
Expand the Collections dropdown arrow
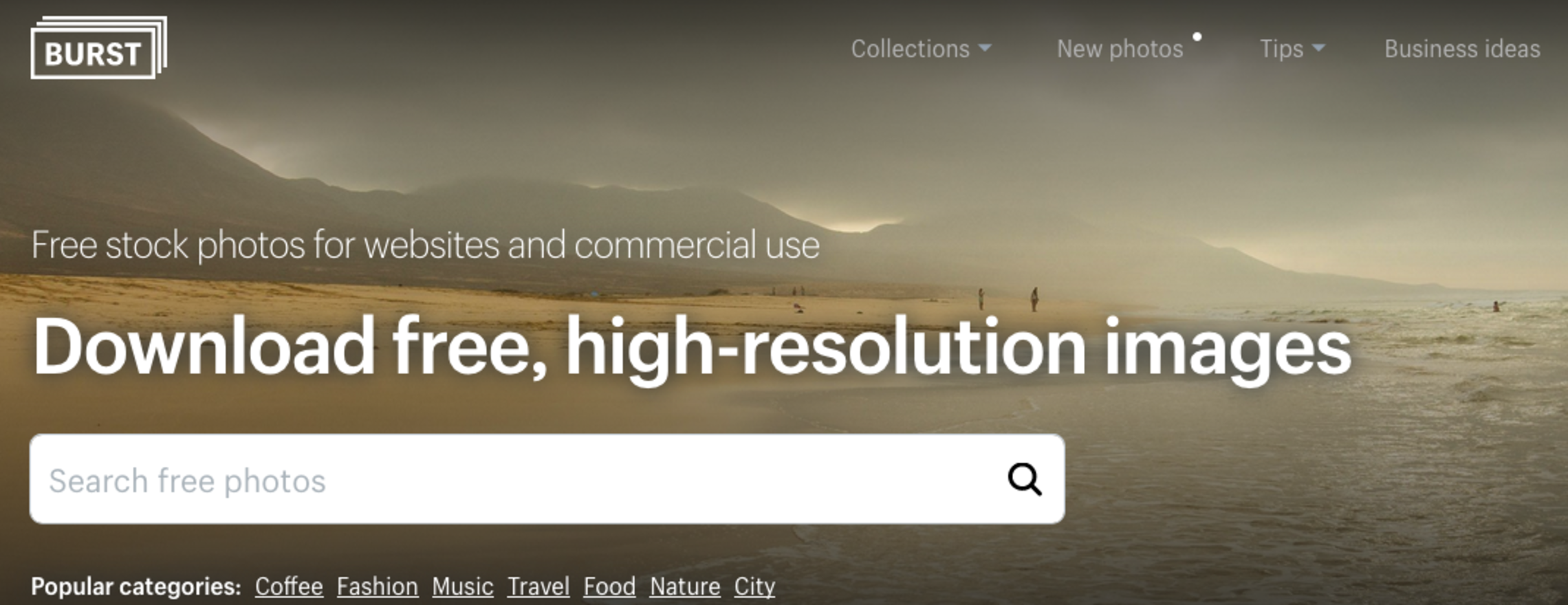pyautogui.click(x=985, y=48)
